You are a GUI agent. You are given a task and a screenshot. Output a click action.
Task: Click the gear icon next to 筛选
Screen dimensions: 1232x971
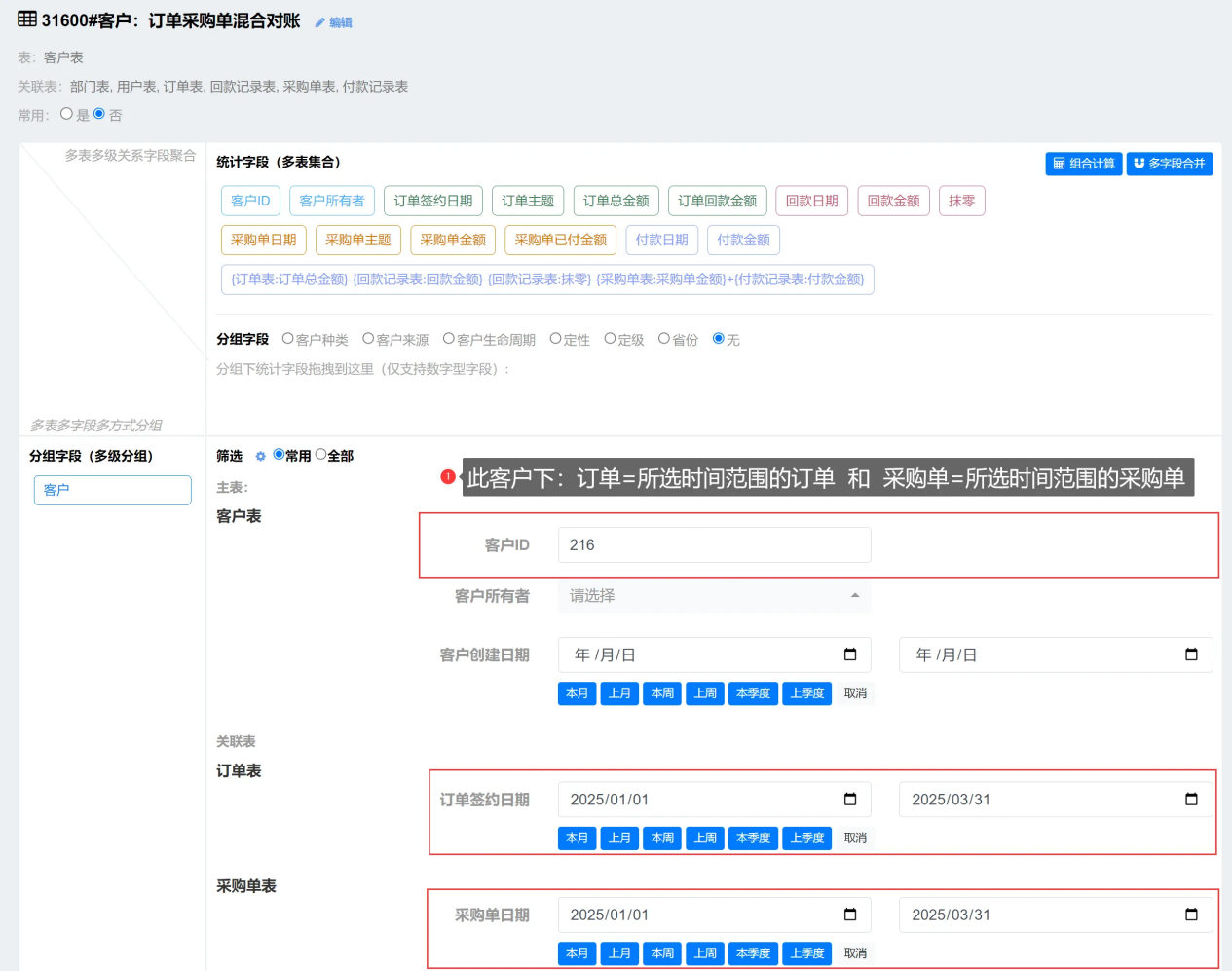point(260,456)
